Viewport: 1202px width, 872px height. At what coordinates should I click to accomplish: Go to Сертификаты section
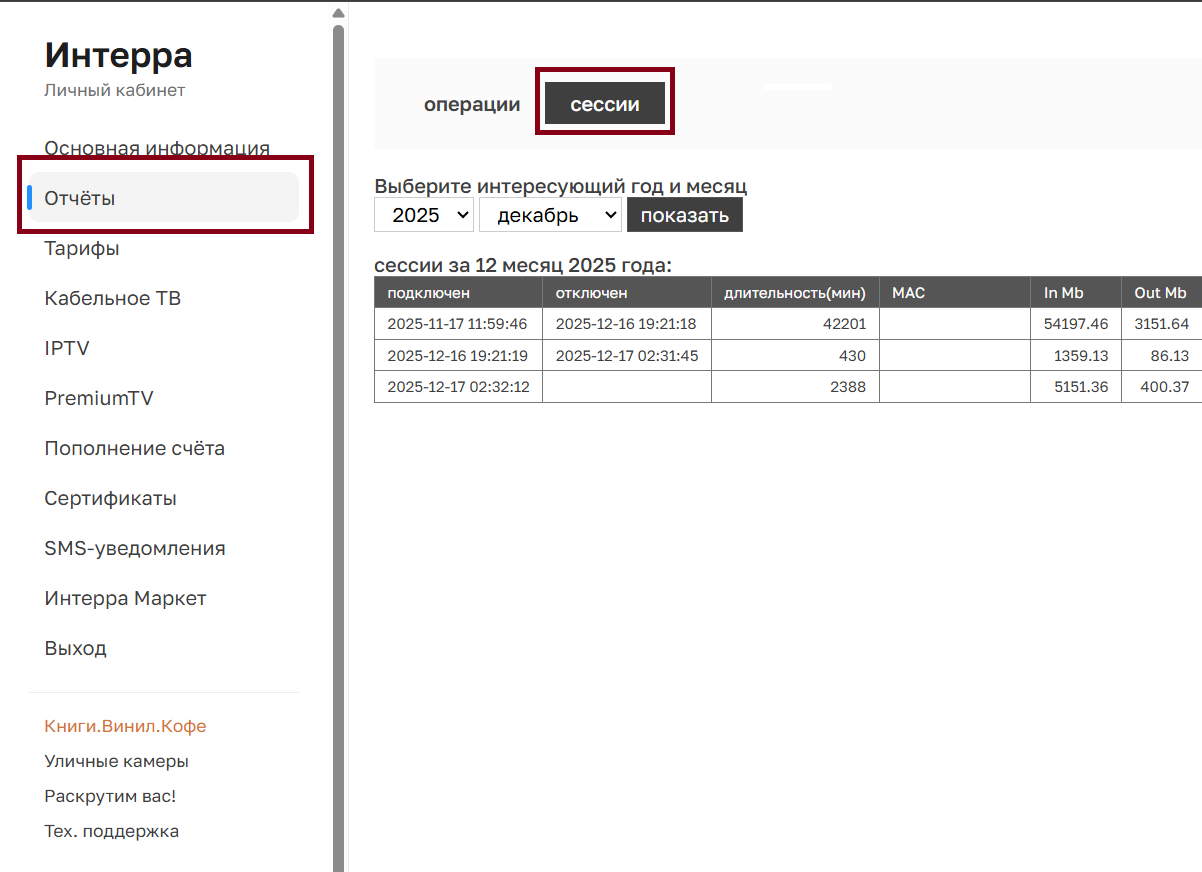pyautogui.click(x=110, y=498)
